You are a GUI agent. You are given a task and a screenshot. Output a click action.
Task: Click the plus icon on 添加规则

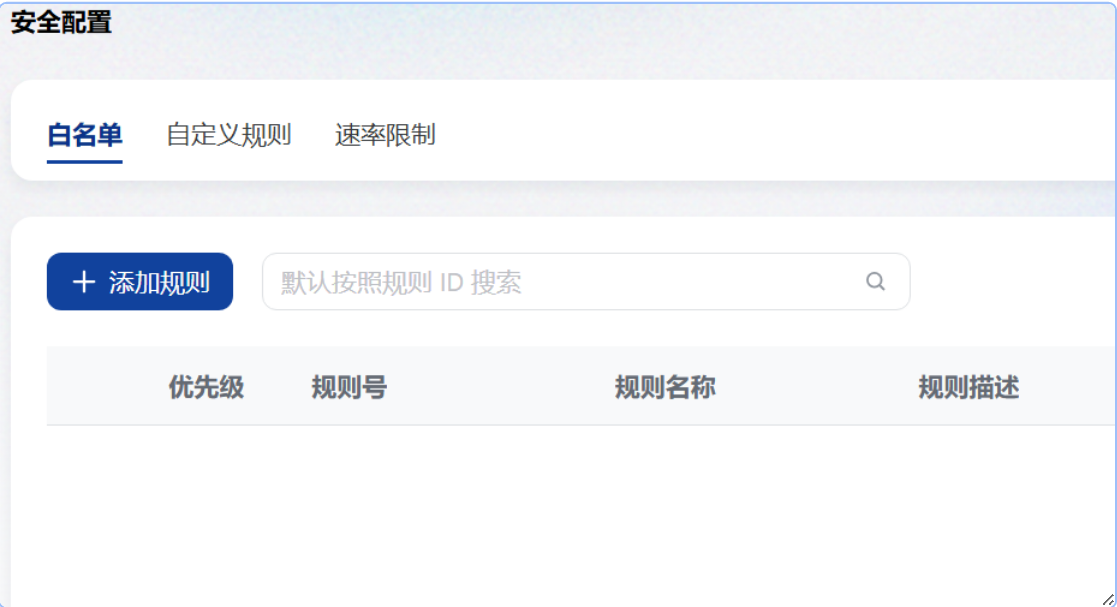84,282
